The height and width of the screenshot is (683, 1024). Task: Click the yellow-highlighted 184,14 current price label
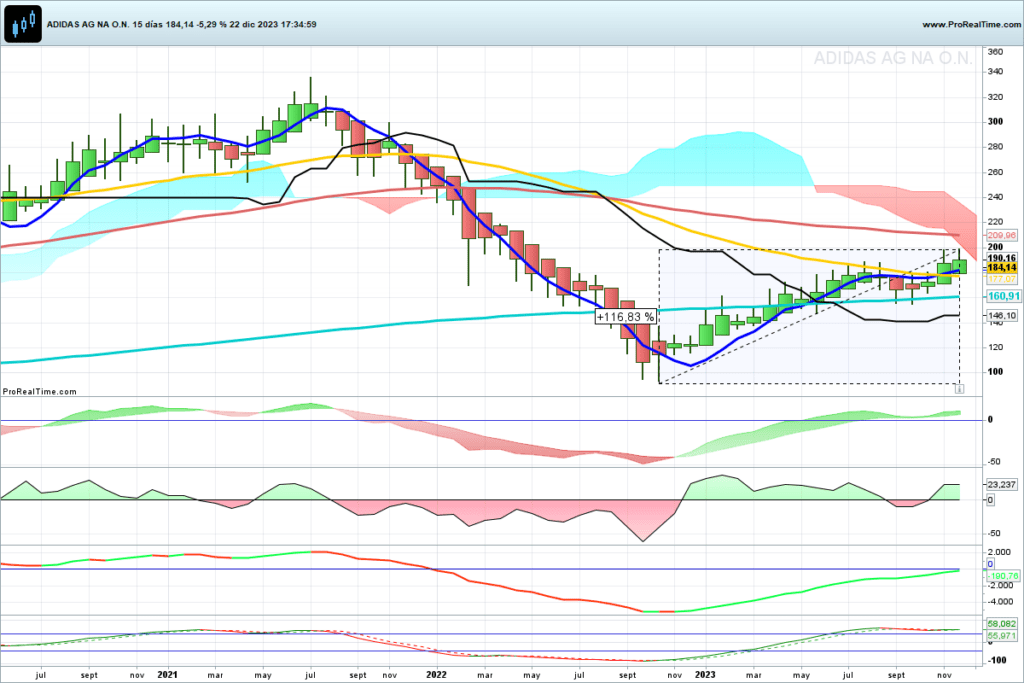coord(1002,268)
